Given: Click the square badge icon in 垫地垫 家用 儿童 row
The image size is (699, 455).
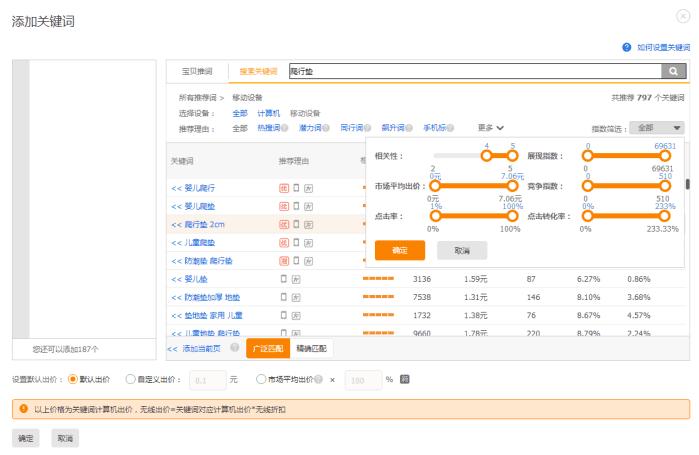Looking at the screenshot, I should point(296,316).
